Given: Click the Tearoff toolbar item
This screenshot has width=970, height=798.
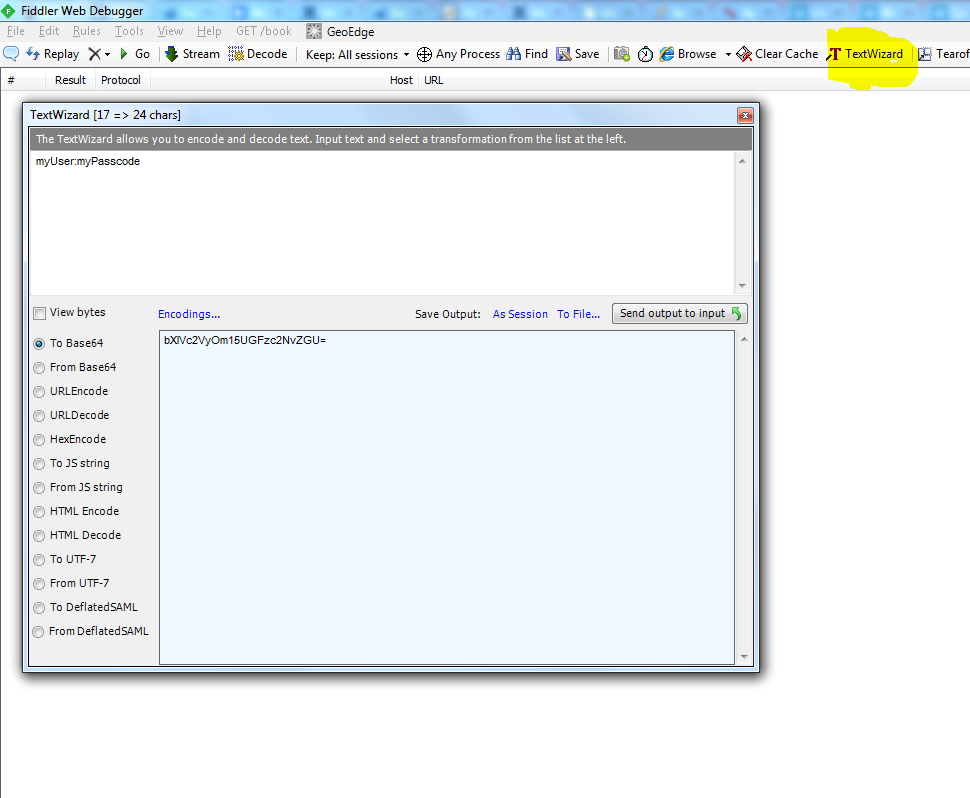Looking at the screenshot, I should pos(943,54).
